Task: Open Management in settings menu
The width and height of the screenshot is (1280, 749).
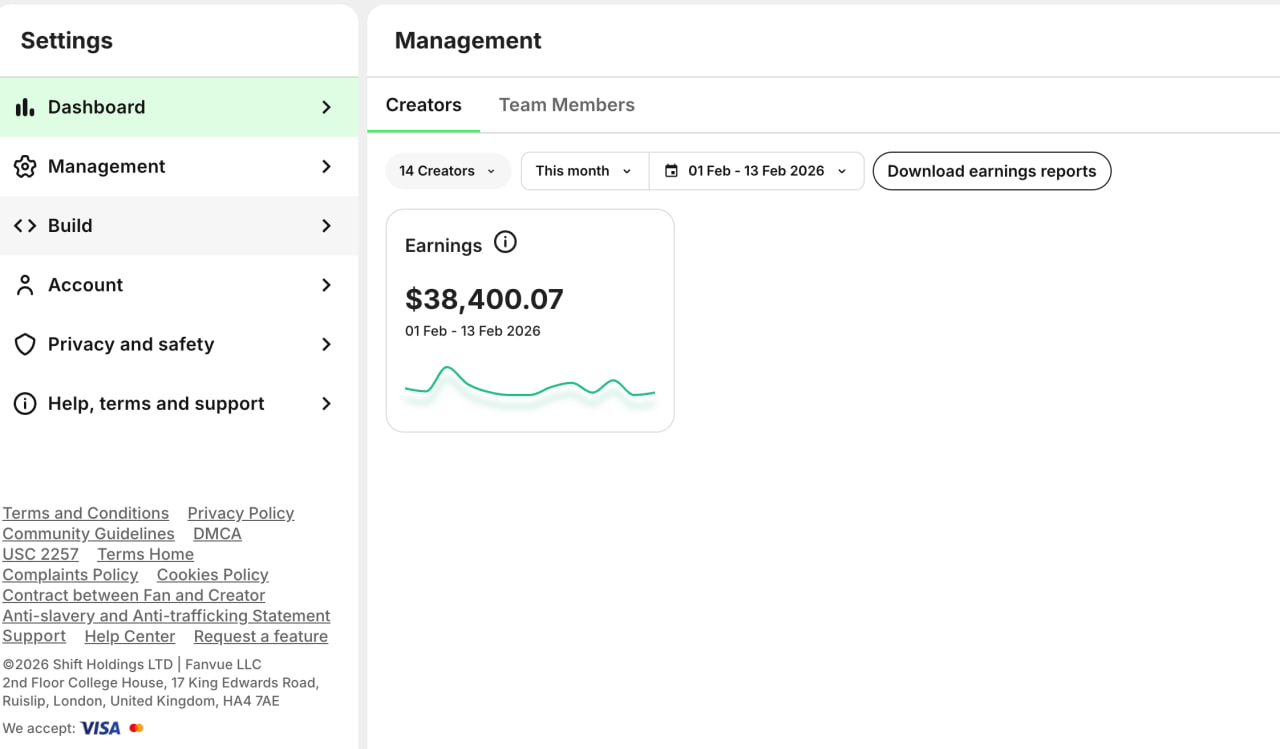Action: [x=179, y=166]
